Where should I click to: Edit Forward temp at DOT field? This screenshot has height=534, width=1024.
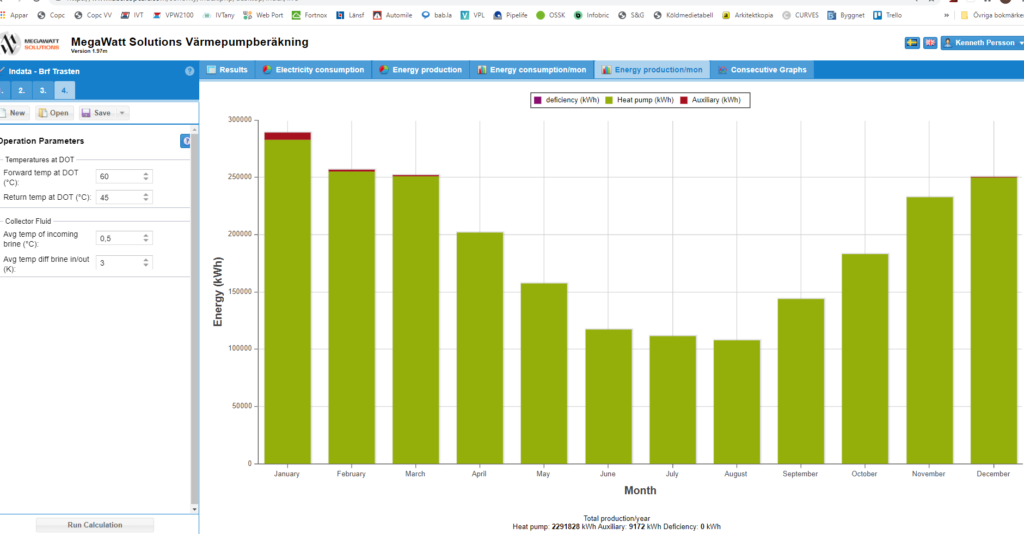tap(118, 176)
